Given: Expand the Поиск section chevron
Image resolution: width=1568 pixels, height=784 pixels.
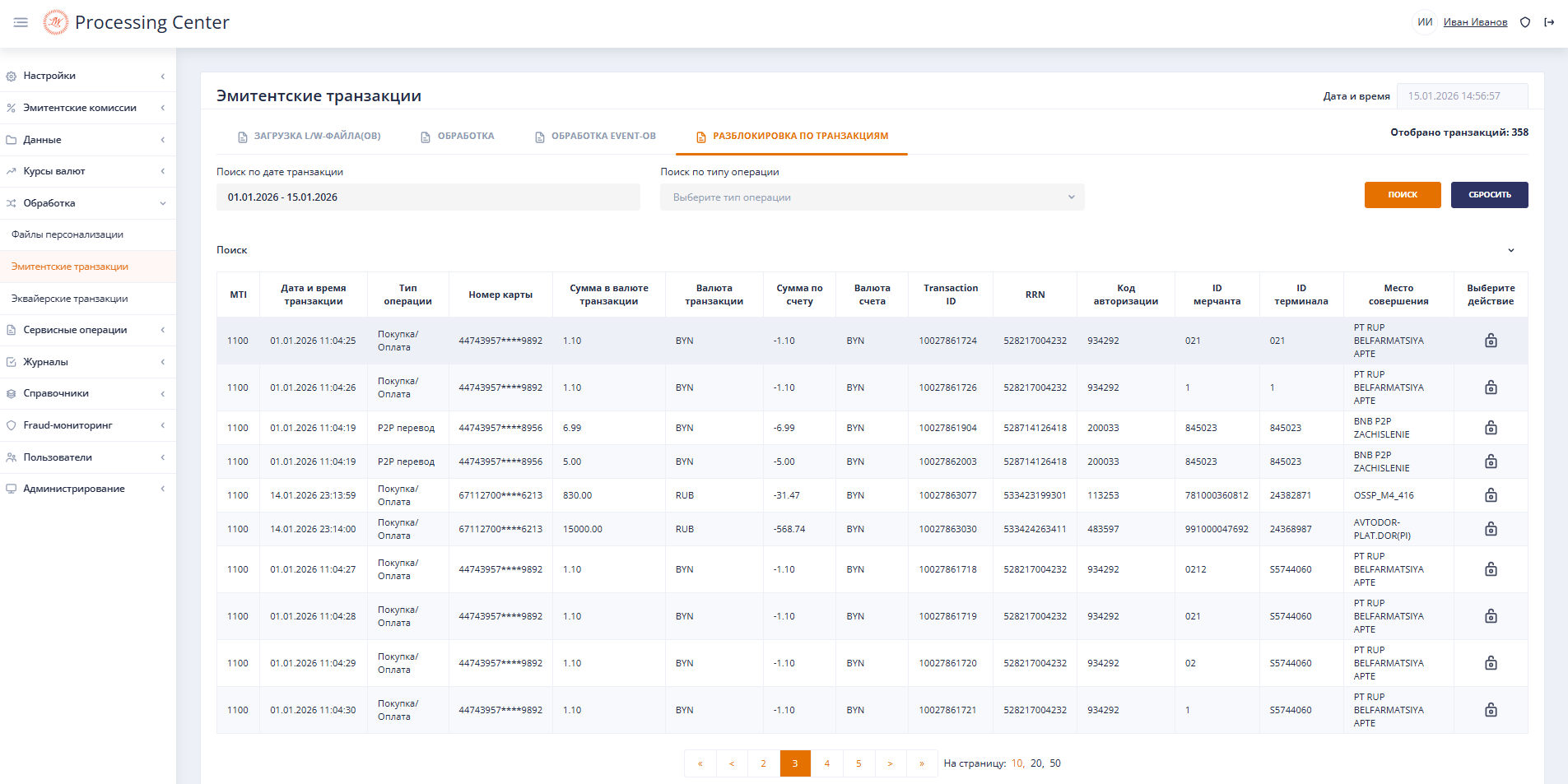Looking at the screenshot, I should coord(1510,250).
